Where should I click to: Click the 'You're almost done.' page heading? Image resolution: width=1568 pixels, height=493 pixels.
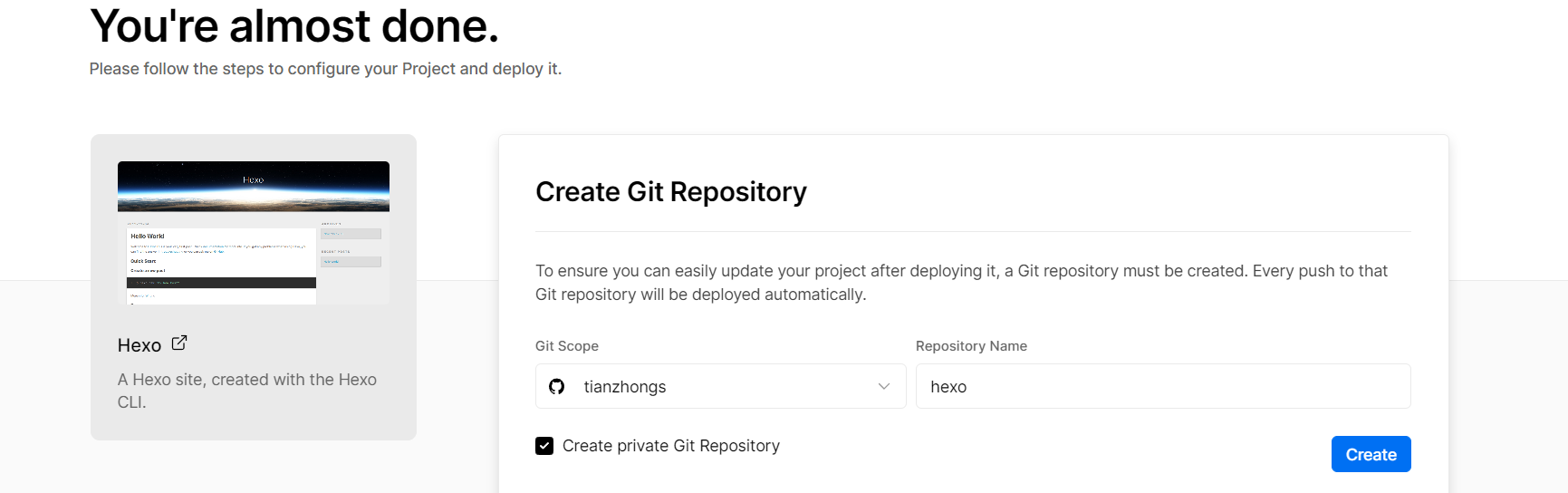294,25
